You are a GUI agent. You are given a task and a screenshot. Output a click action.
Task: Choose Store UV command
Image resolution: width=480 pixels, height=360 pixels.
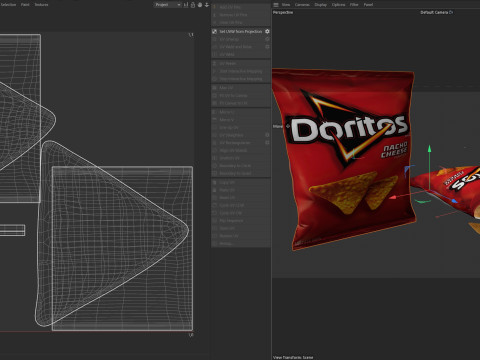(241, 228)
